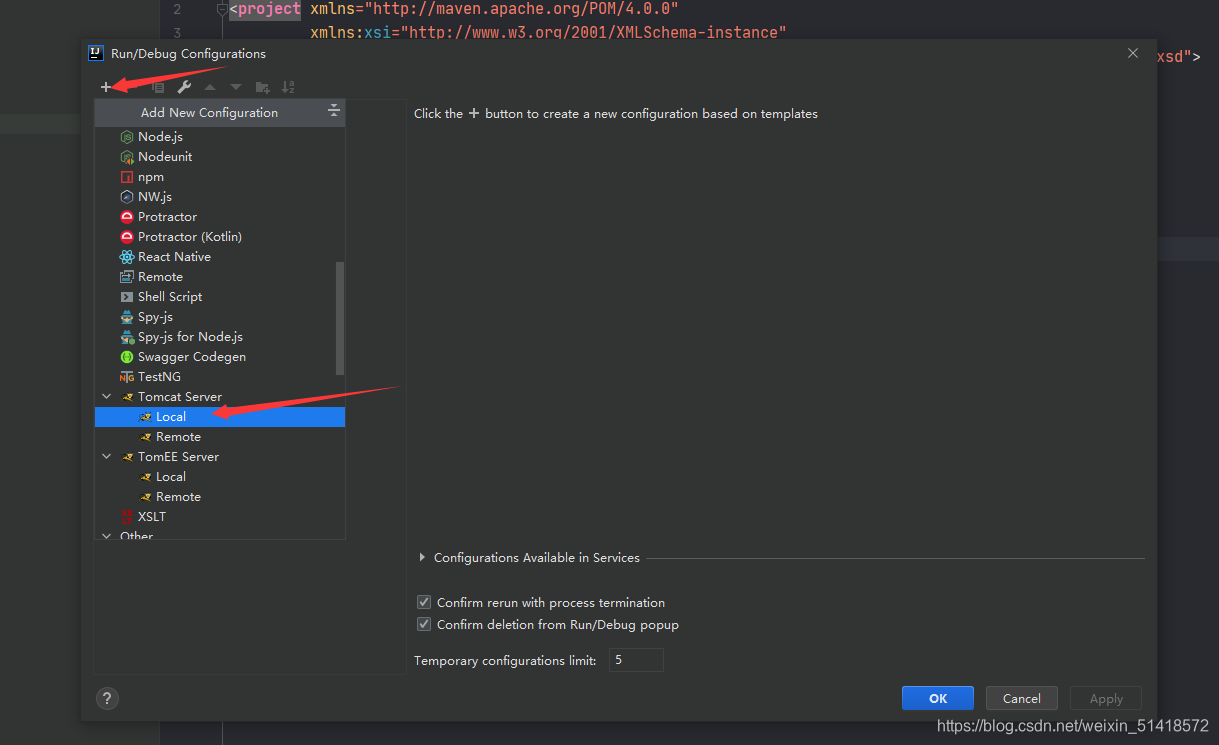
Task: Select the "XSLT" list entry
Action: [x=220, y=517]
